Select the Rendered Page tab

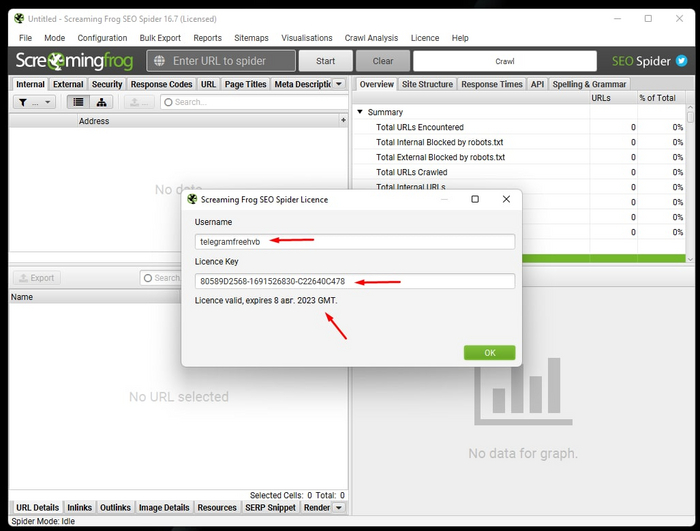point(317,507)
